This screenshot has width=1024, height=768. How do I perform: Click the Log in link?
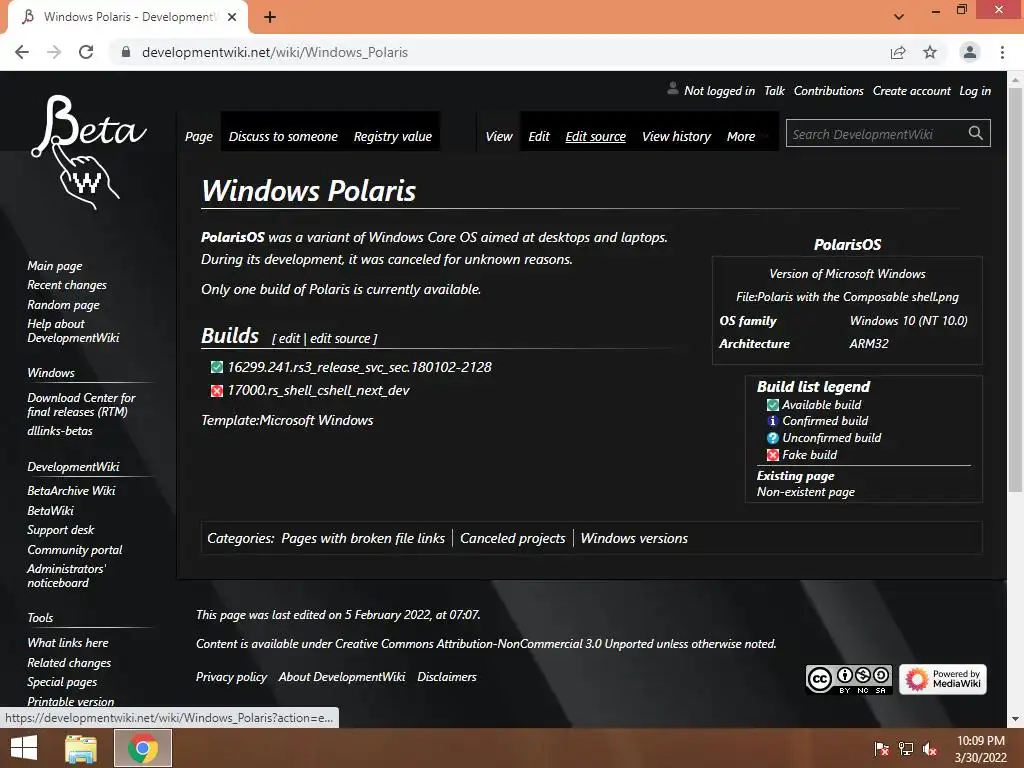(975, 91)
